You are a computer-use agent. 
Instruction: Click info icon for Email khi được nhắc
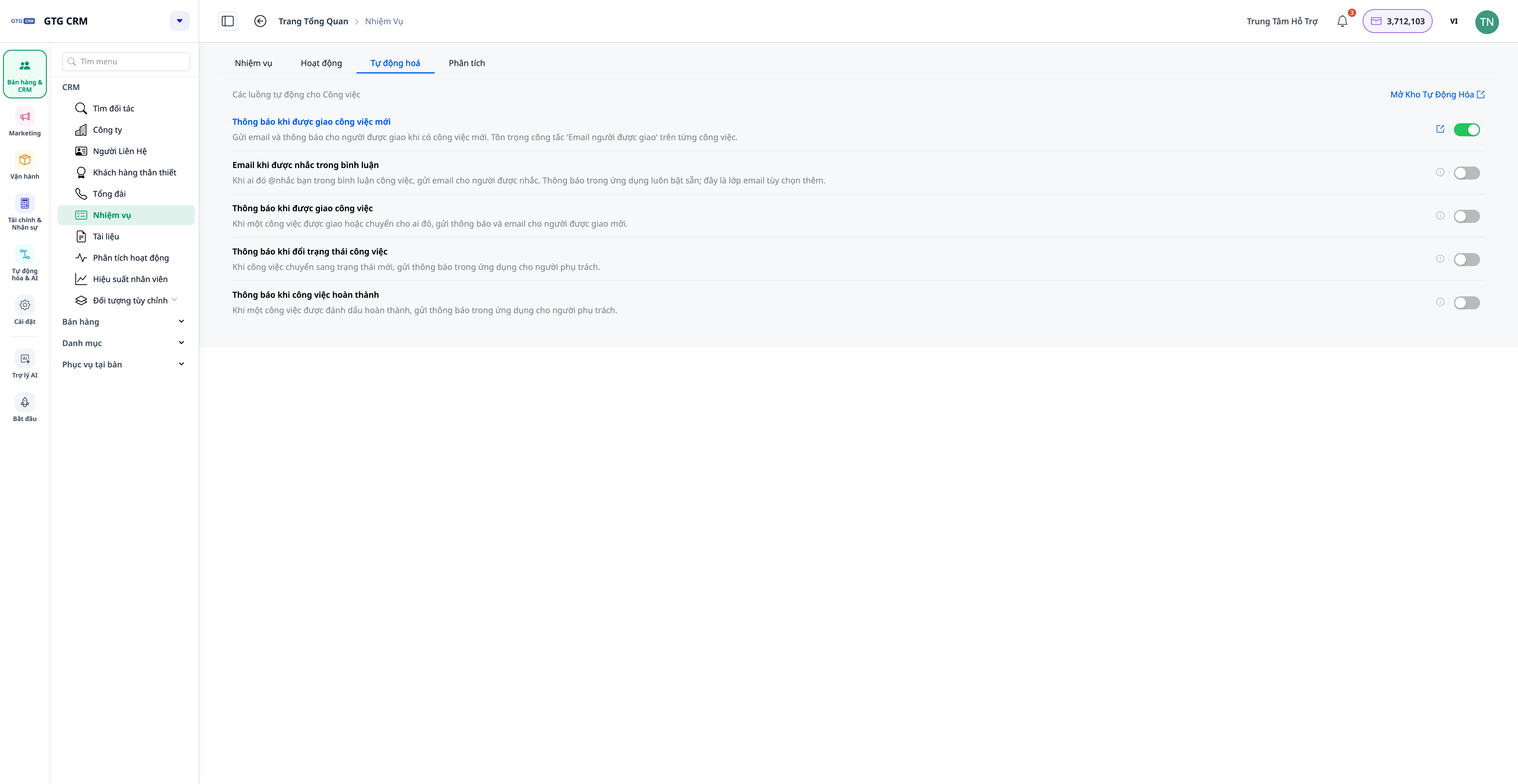pos(1440,172)
